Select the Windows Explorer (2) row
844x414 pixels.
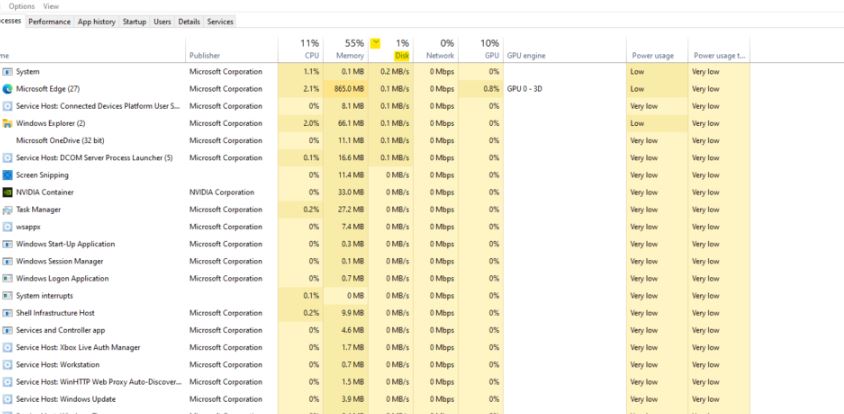tap(375, 123)
